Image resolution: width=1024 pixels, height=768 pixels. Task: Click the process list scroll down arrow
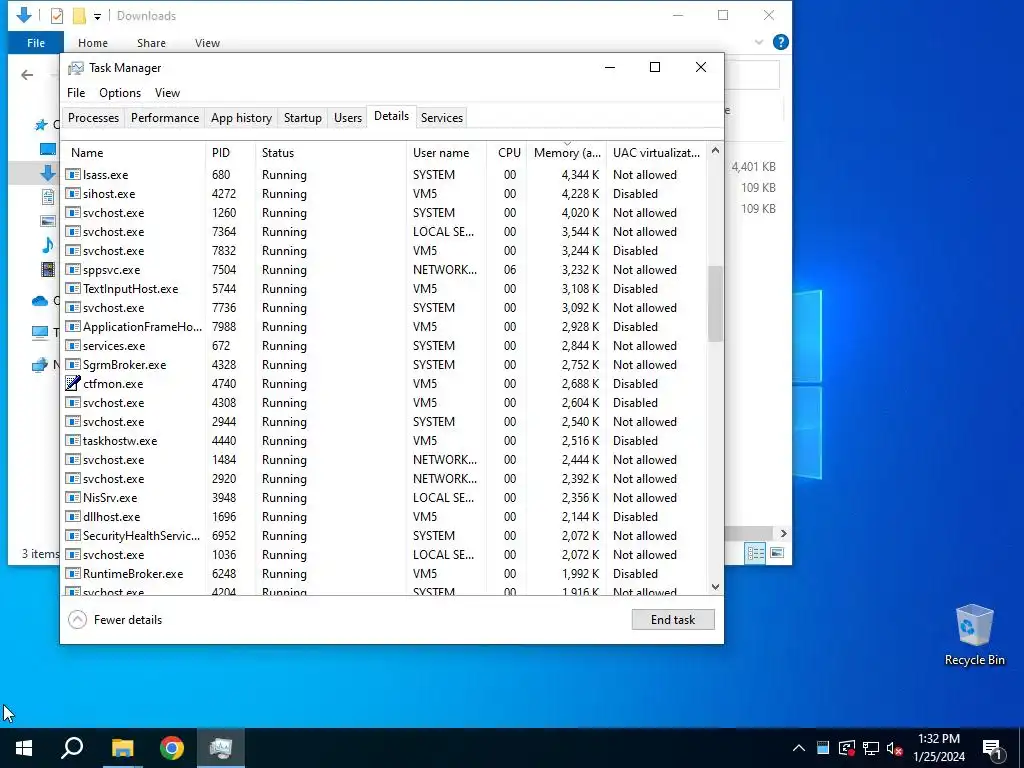point(715,586)
